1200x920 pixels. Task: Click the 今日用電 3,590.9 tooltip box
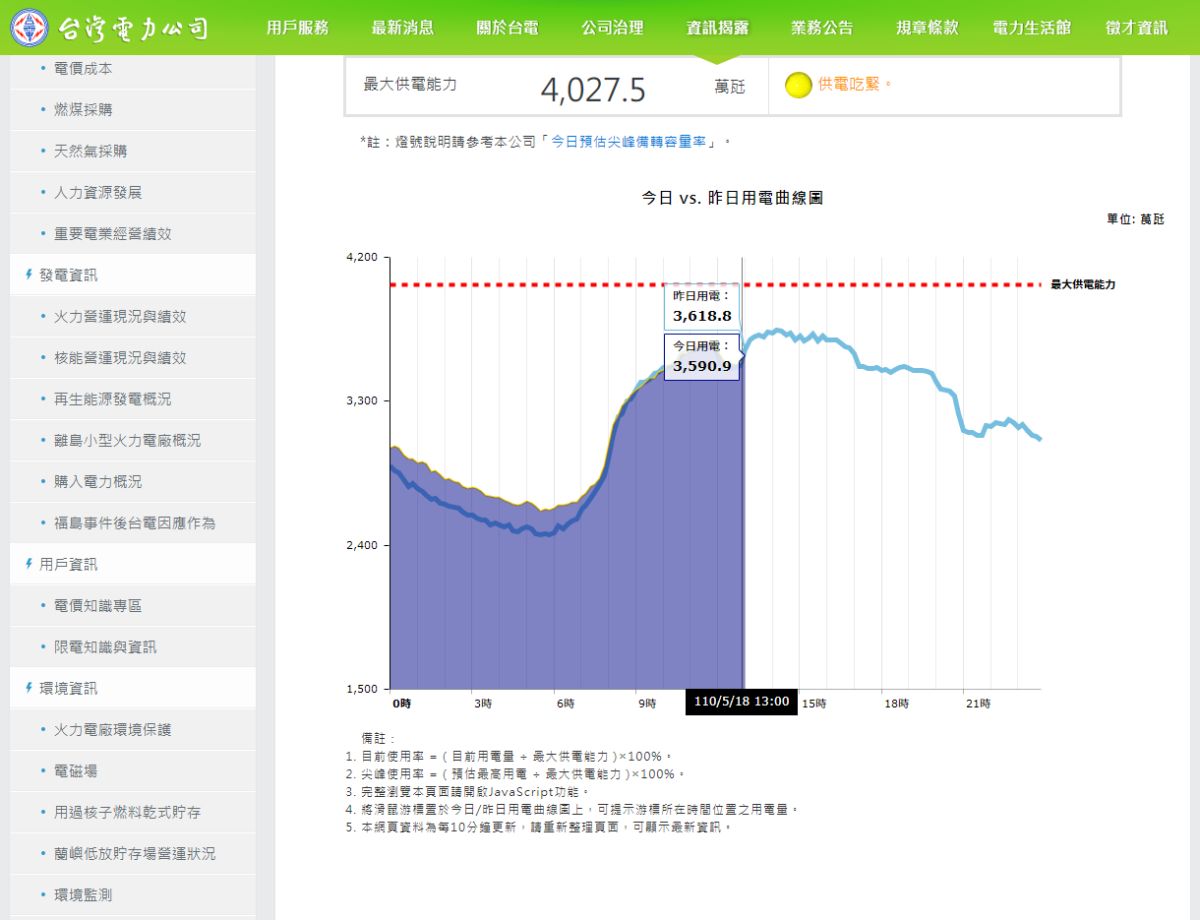700,358
